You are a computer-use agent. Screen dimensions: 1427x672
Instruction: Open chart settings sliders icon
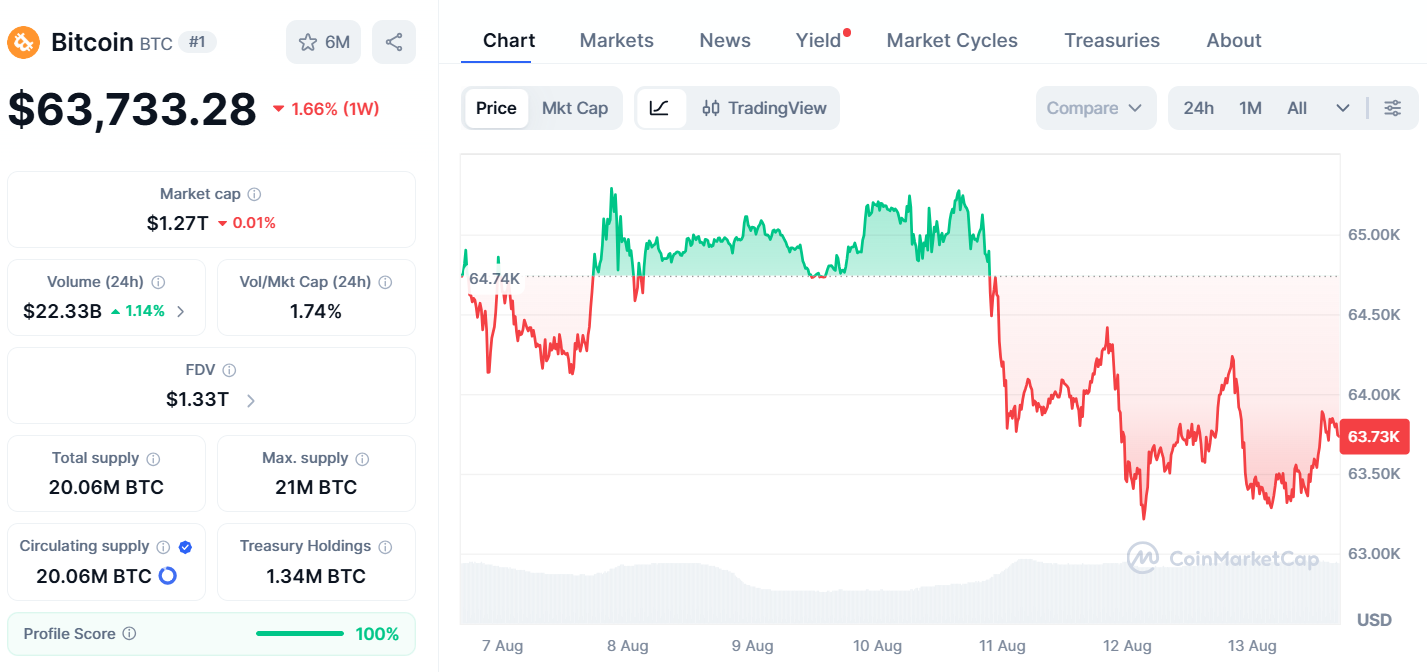1392,108
